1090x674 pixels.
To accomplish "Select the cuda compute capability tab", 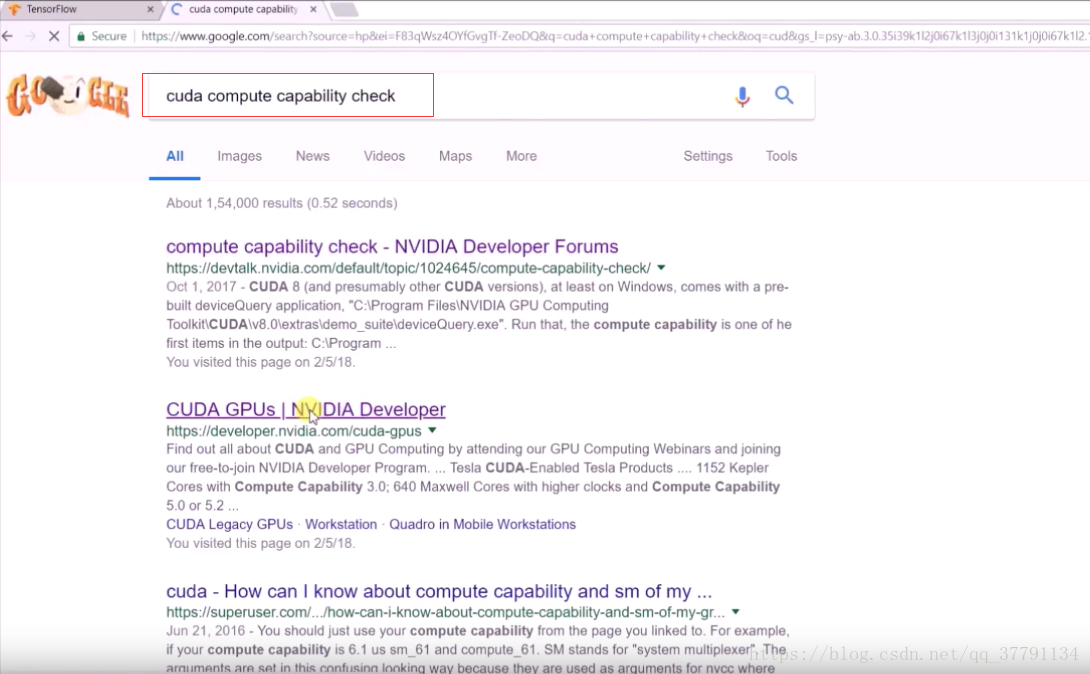I will point(243,10).
